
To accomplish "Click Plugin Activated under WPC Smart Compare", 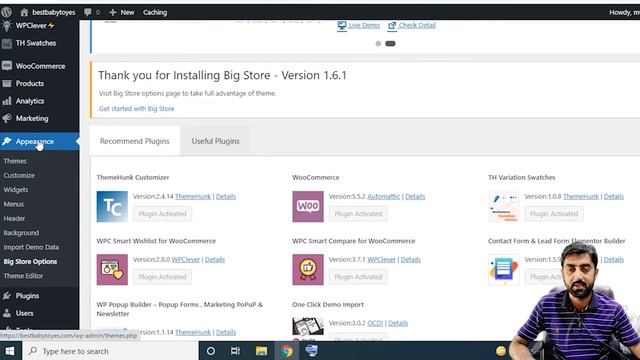I will (358, 277).
